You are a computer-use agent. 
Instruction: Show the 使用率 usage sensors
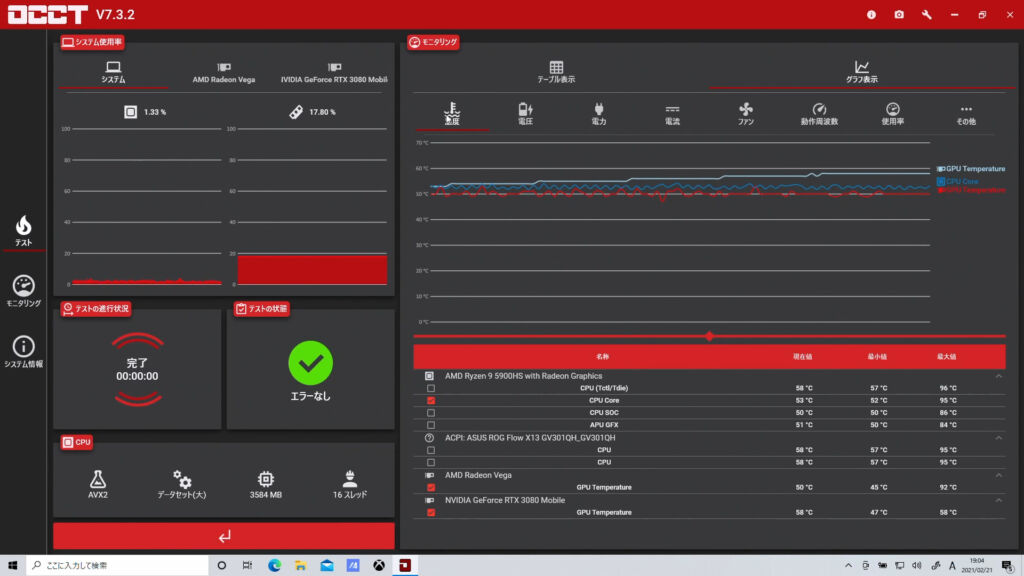tap(893, 114)
